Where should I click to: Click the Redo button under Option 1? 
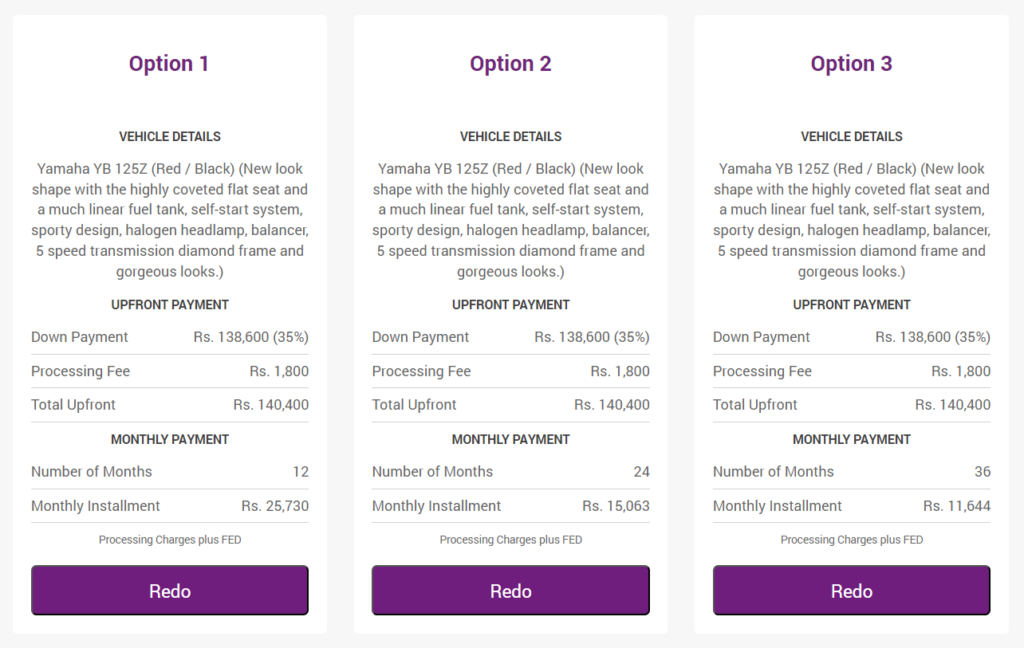(x=170, y=591)
